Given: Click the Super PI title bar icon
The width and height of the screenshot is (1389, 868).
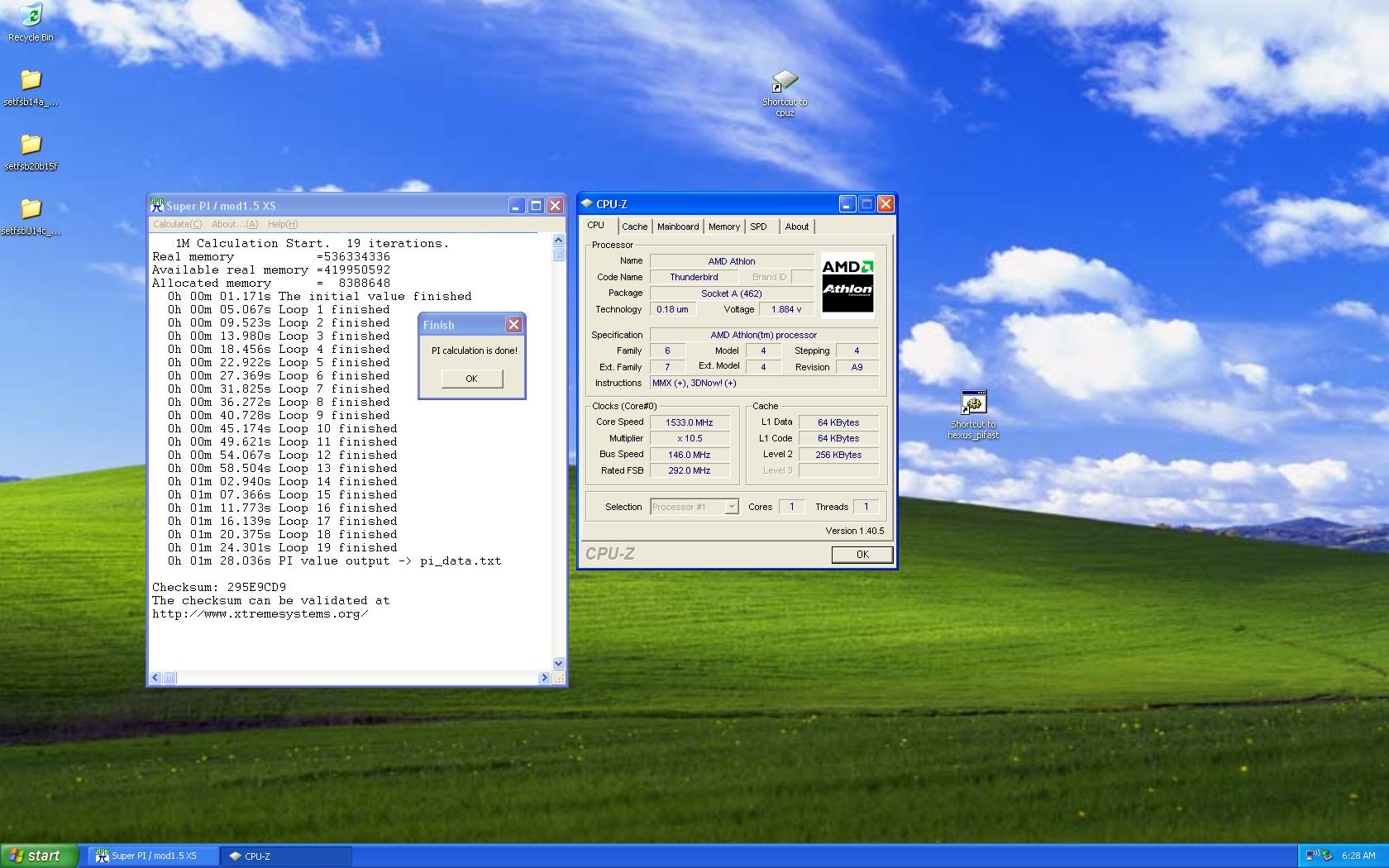Looking at the screenshot, I should click(157, 205).
